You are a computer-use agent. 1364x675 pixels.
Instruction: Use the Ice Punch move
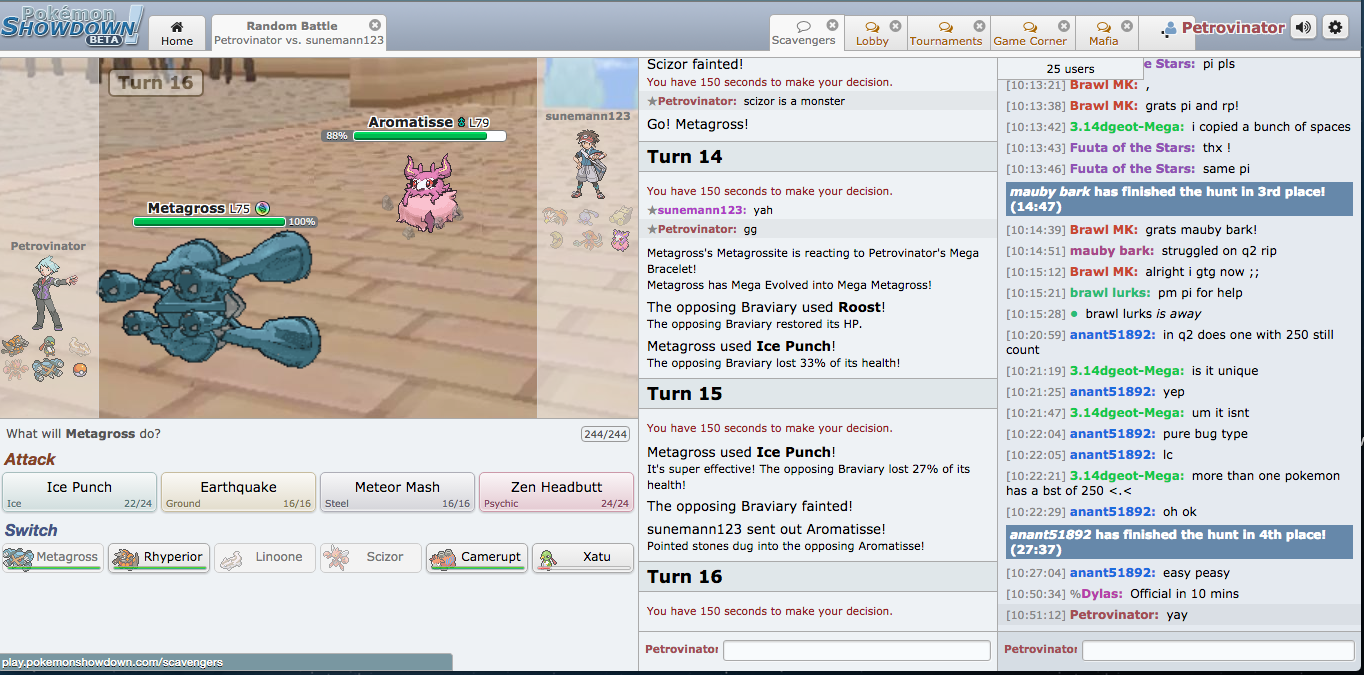(80, 492)
